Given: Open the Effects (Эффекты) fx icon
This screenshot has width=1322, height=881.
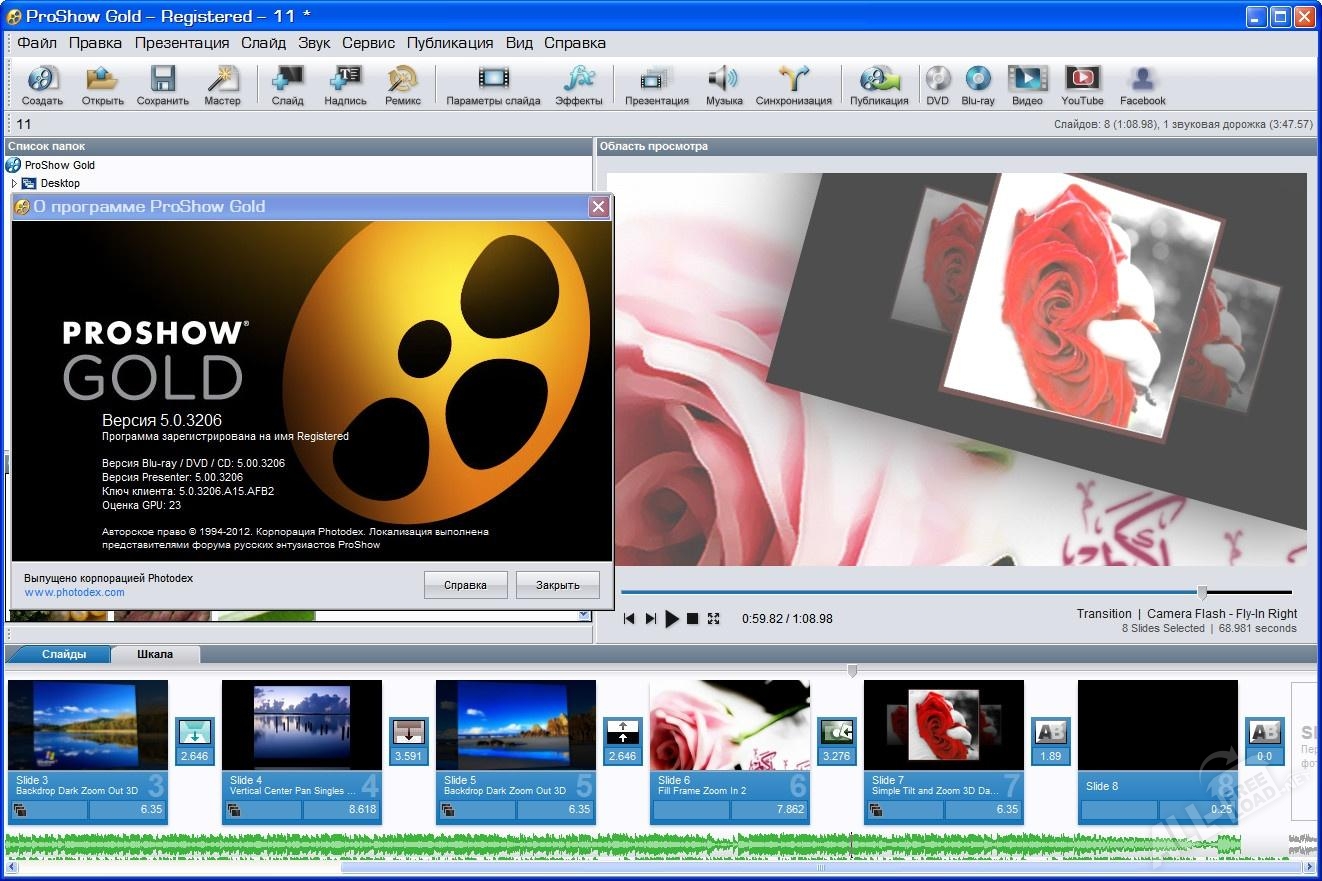Looking at the screenshot, I should click(579, 81).
